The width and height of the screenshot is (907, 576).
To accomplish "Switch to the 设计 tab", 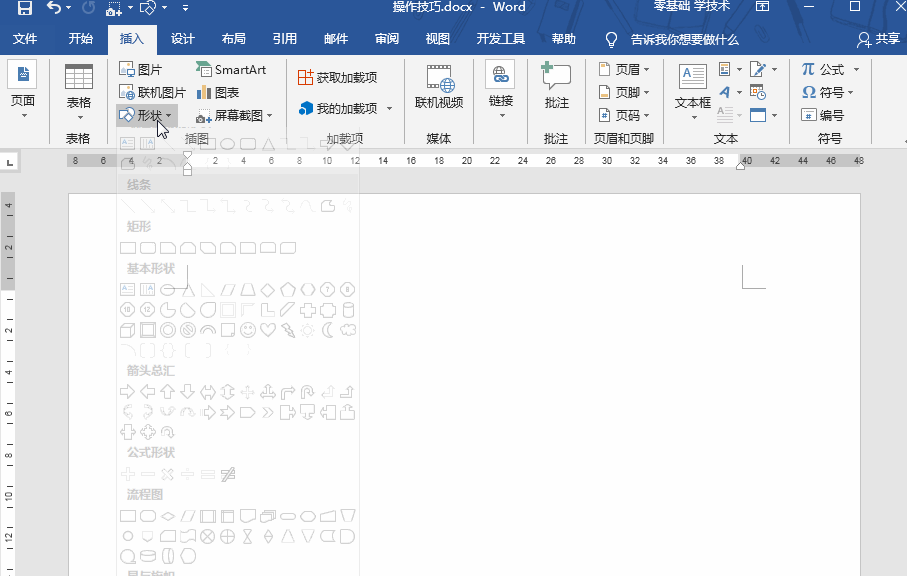I will (183, 39).
